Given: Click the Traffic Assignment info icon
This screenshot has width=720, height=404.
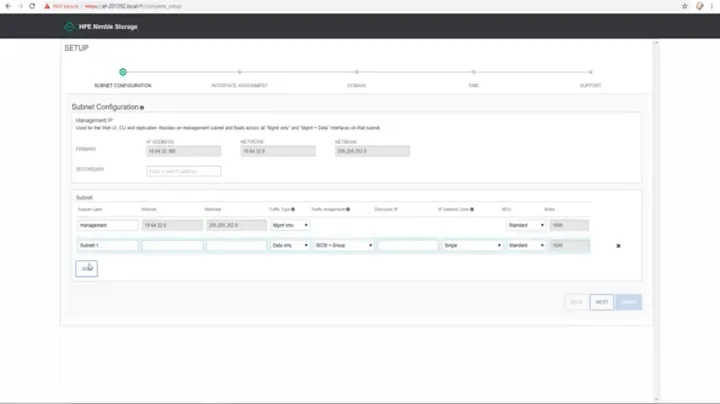Looking at the screenshot, I should coord(348,209).
